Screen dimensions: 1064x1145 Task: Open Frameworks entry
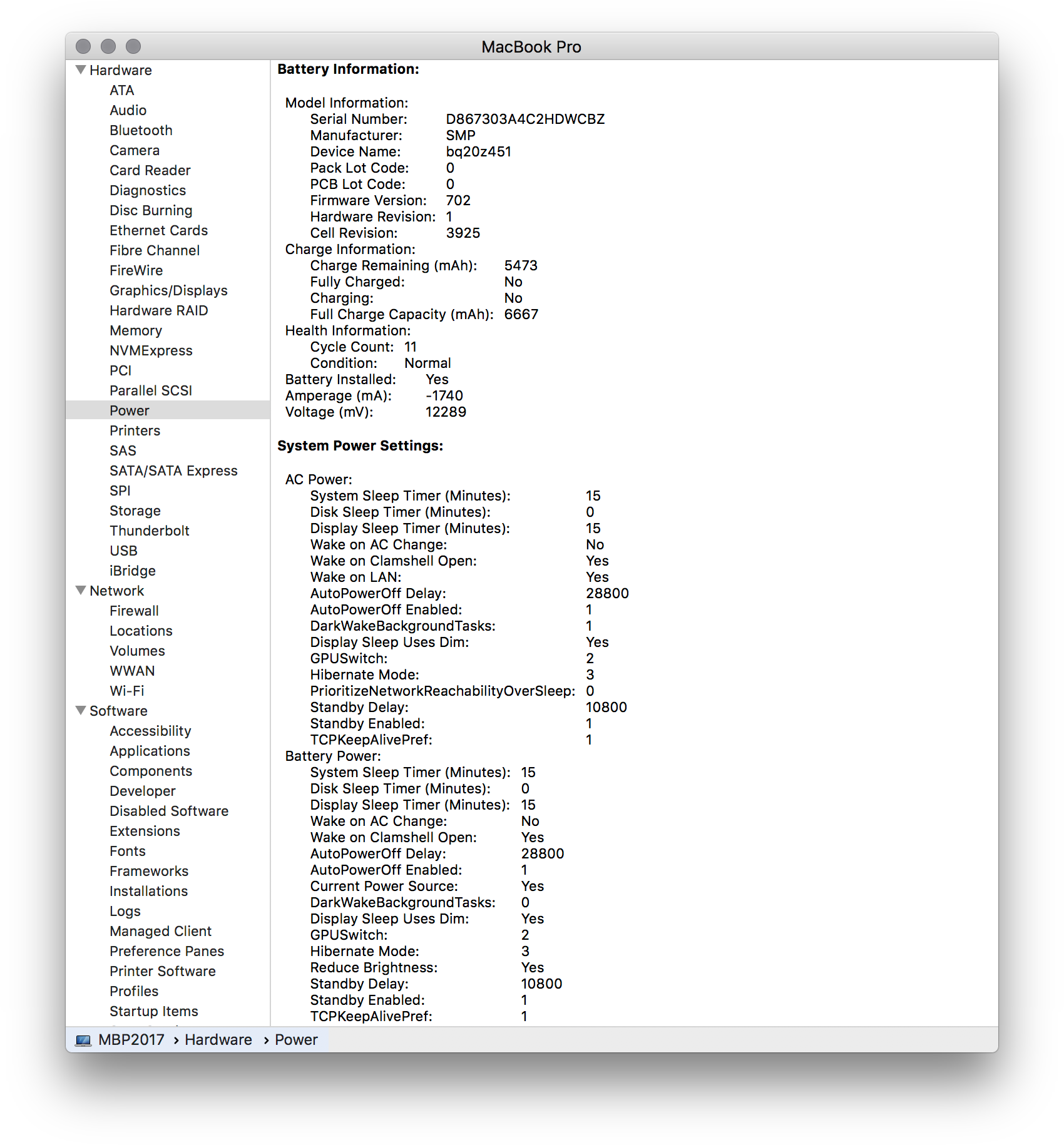click(149, 871)
